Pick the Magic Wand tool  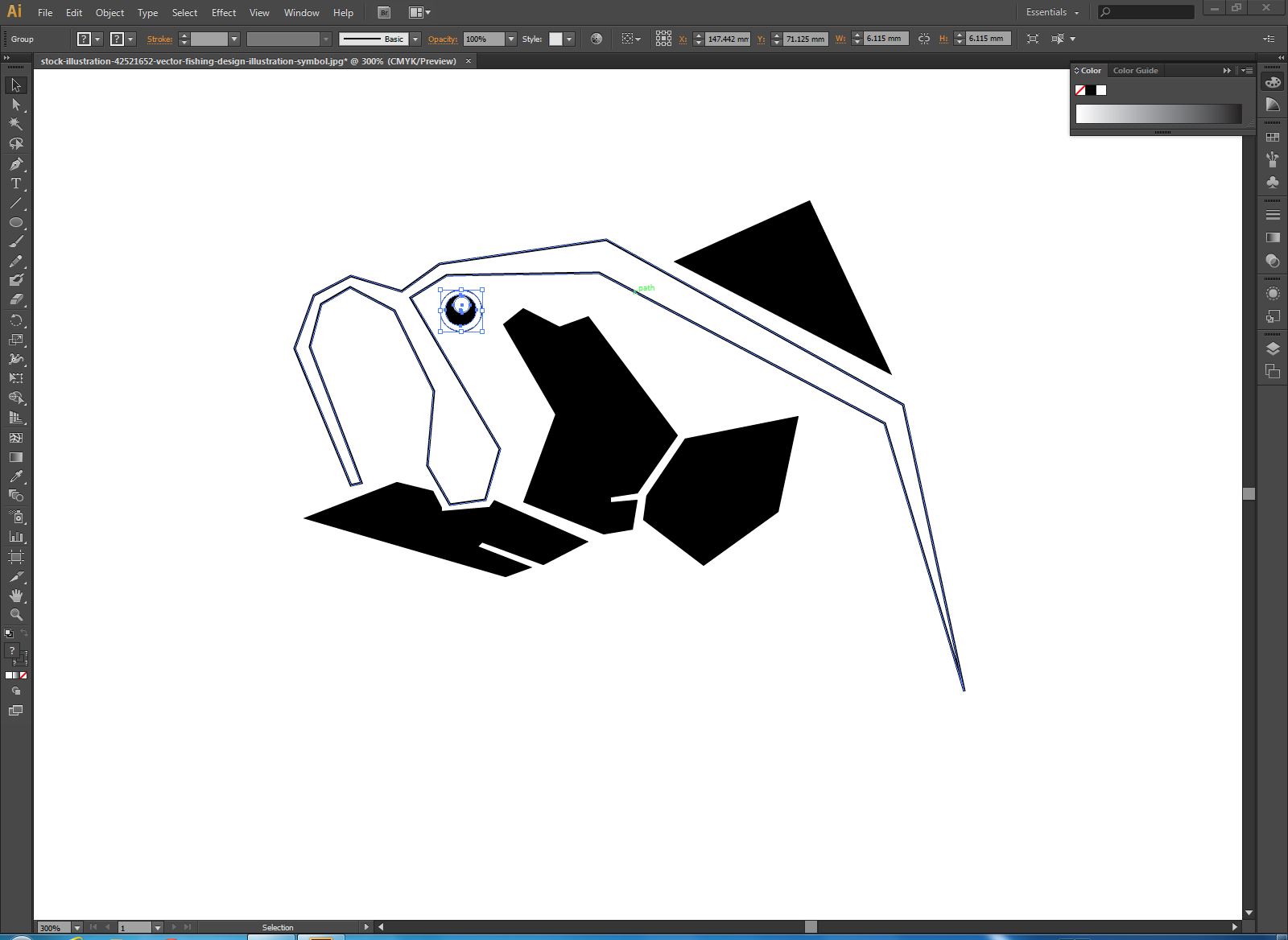[x=15, y=124]
